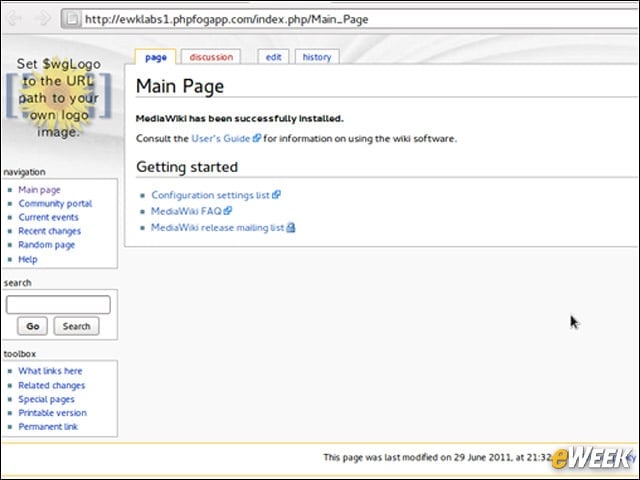Viewport: 640px width, 480px height.
Task: Open the Help link in navigation
Action: pos(28,259)
